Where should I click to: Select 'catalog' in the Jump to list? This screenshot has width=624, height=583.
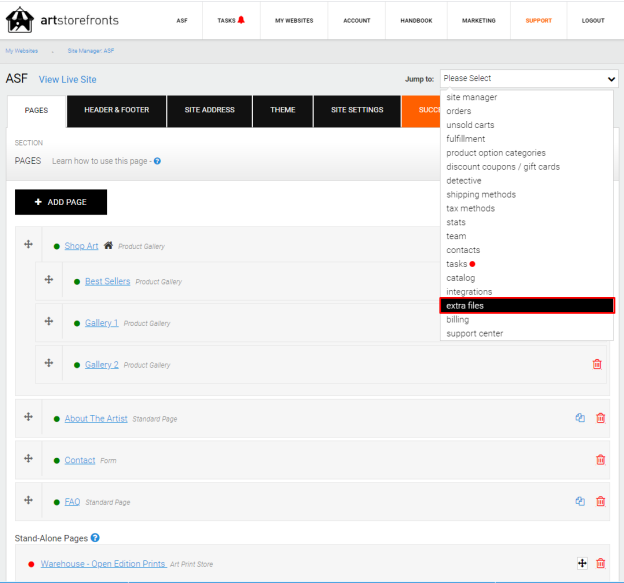click(x=526, y=278)
